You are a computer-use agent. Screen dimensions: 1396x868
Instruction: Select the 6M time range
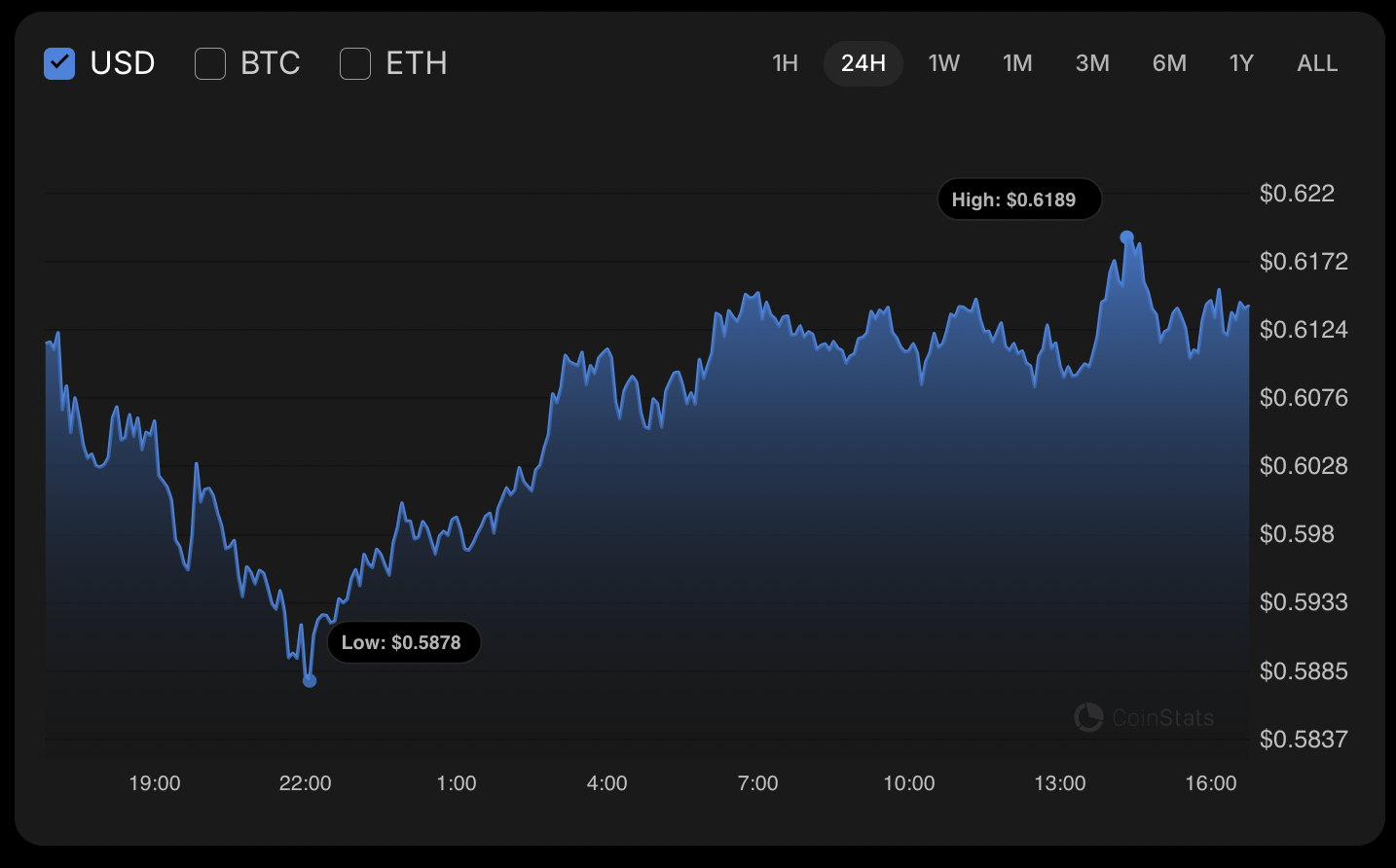coord(1168,63)
